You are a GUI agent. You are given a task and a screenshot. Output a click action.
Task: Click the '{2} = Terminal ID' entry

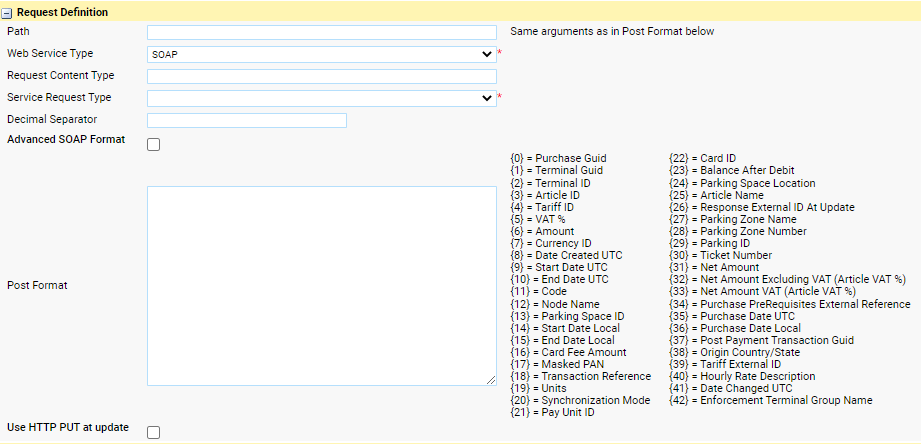click(x=551, y=183)
